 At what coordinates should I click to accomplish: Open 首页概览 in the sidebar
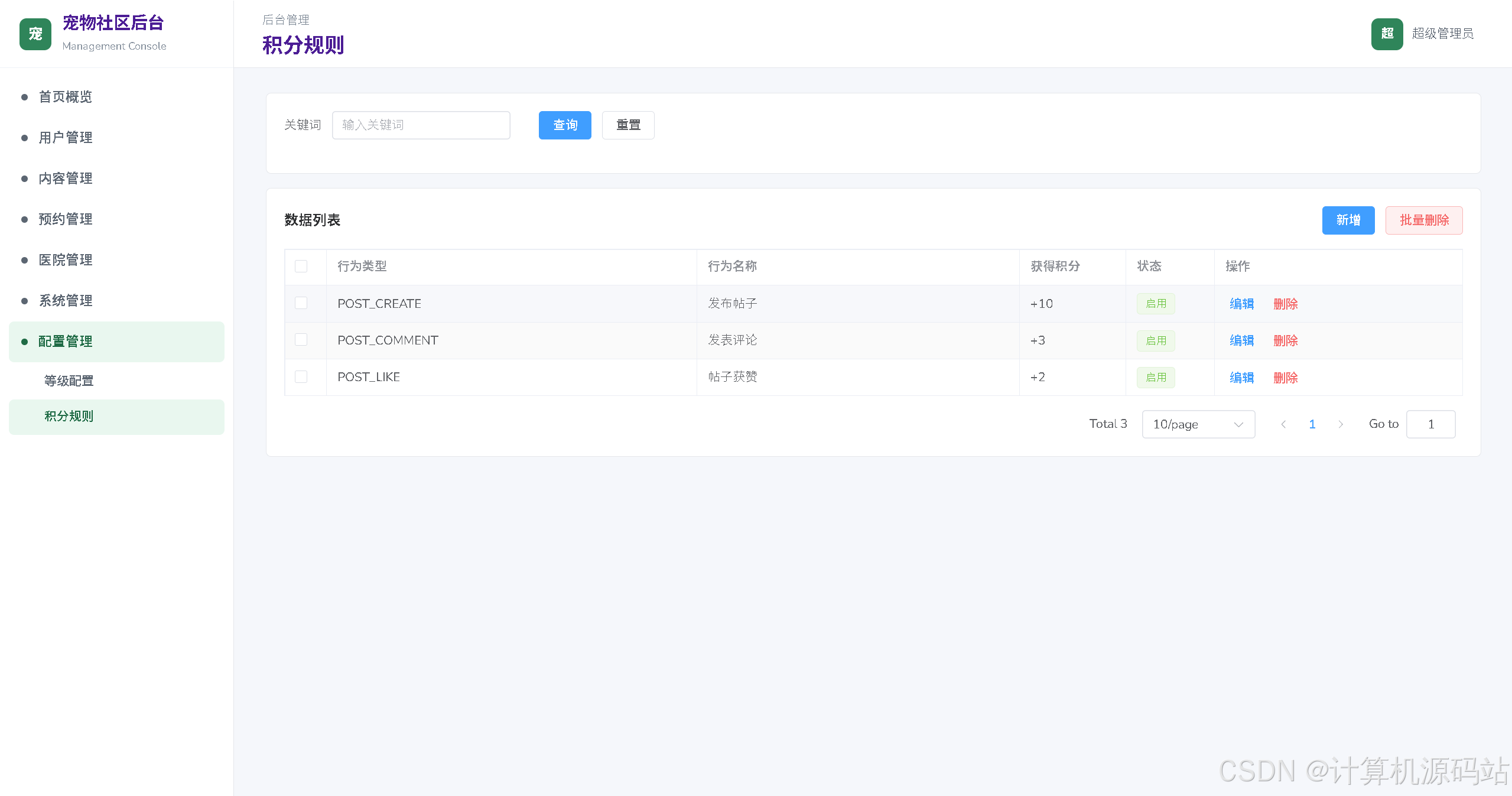point(116,97)
